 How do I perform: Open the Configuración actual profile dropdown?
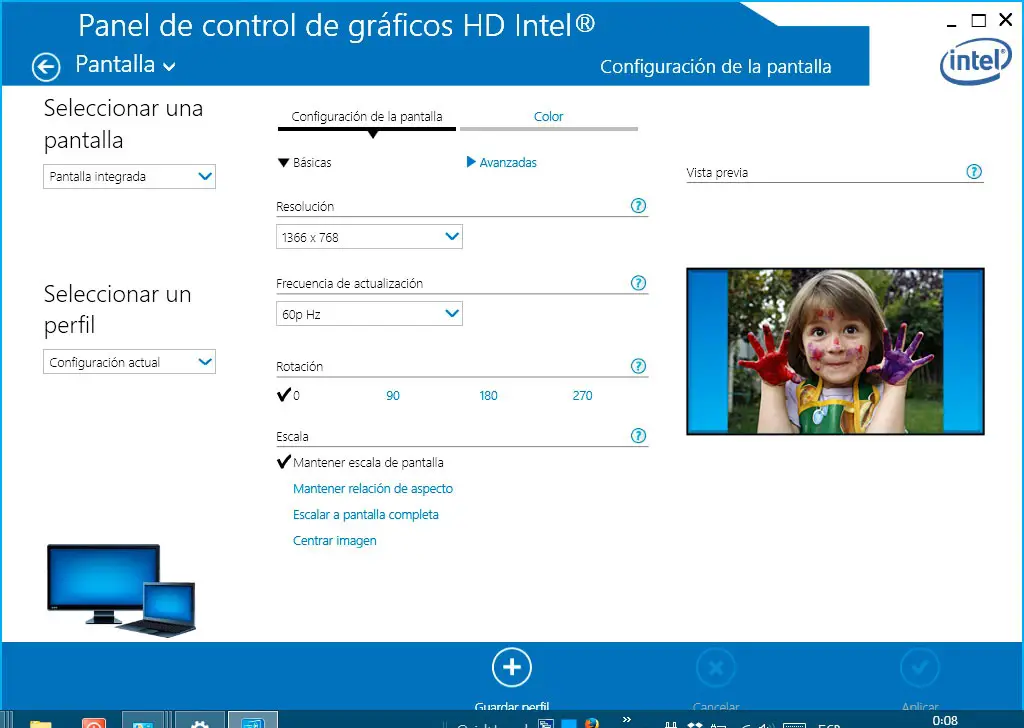pos(129,362)
